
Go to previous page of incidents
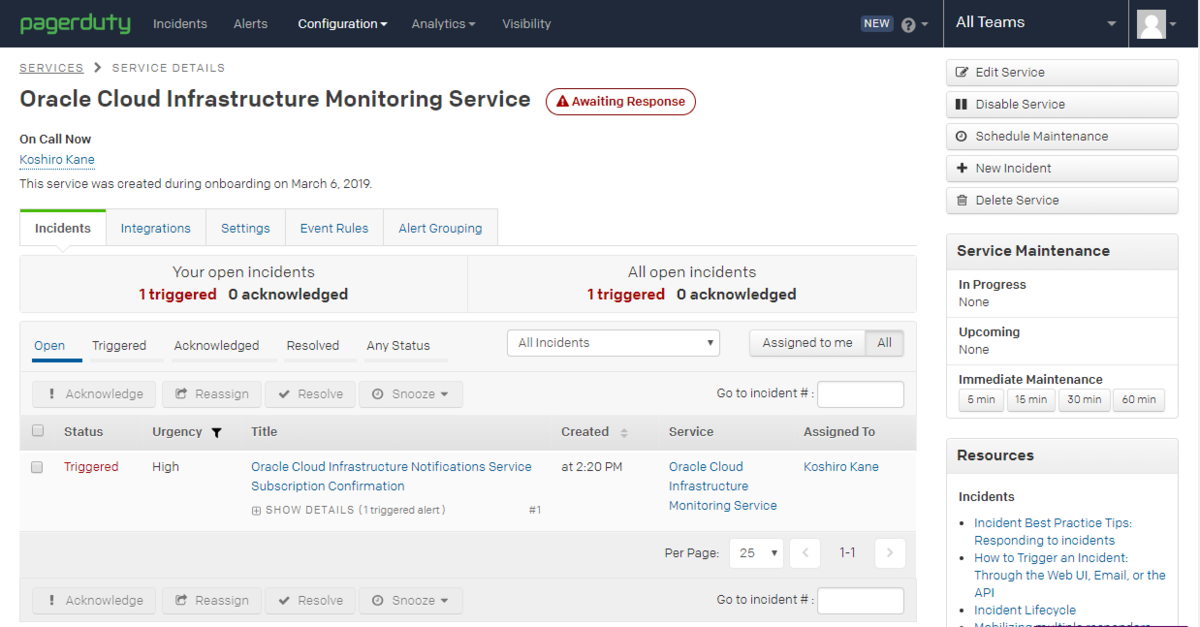805,553
